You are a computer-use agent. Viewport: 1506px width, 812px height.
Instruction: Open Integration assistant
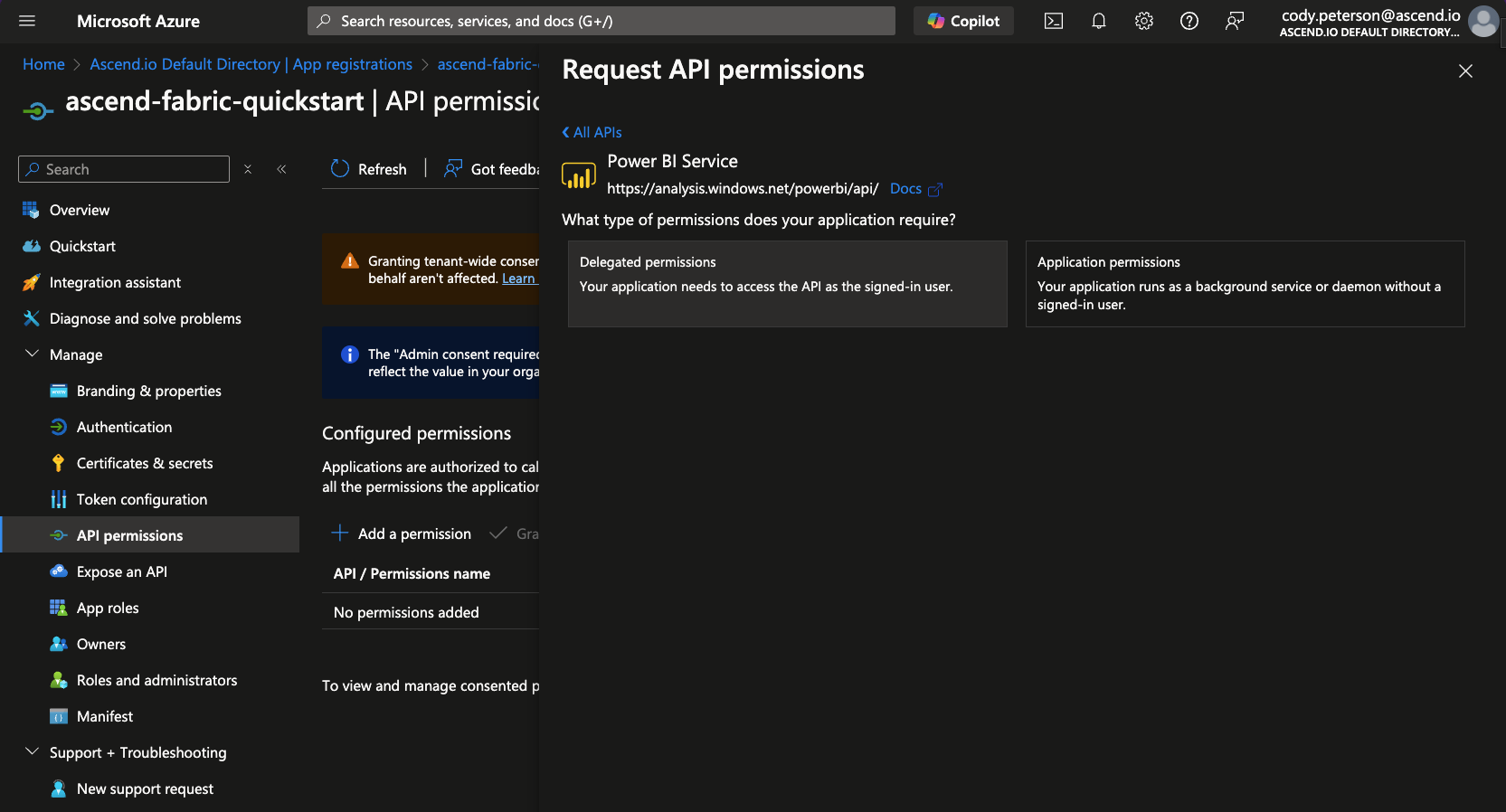point(115,282)
